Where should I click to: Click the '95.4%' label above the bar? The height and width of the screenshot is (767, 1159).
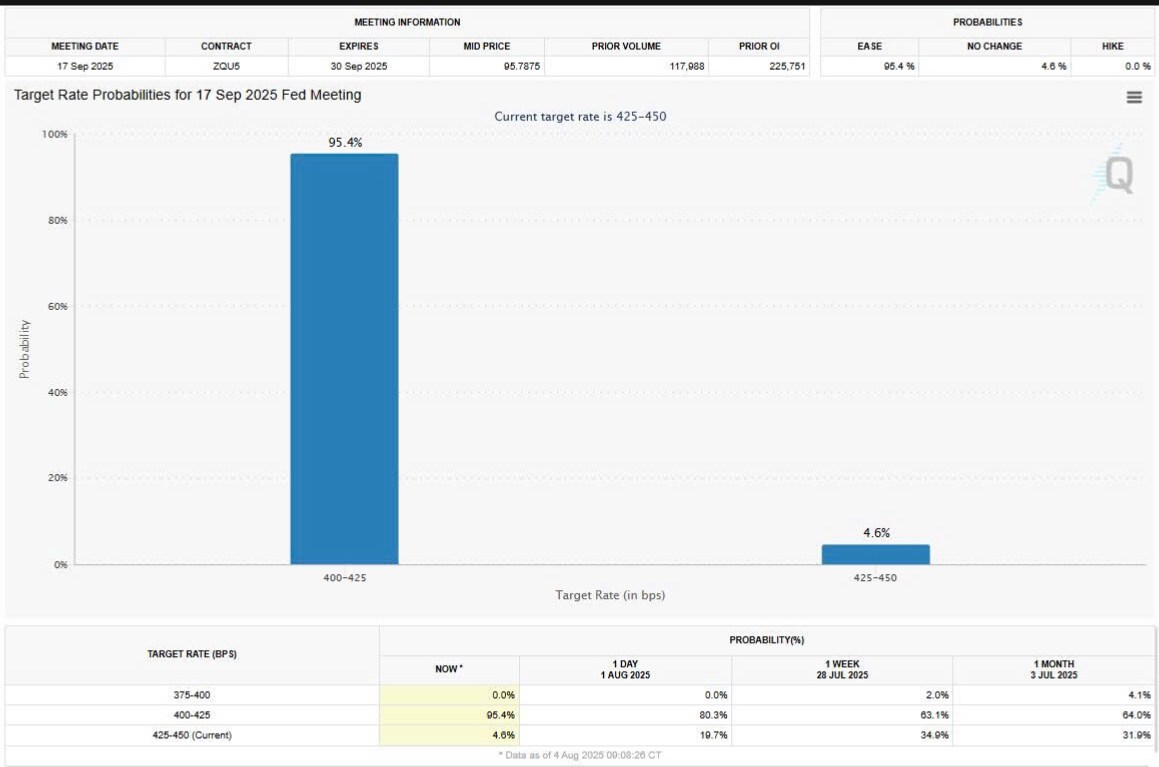click(345, 143)
